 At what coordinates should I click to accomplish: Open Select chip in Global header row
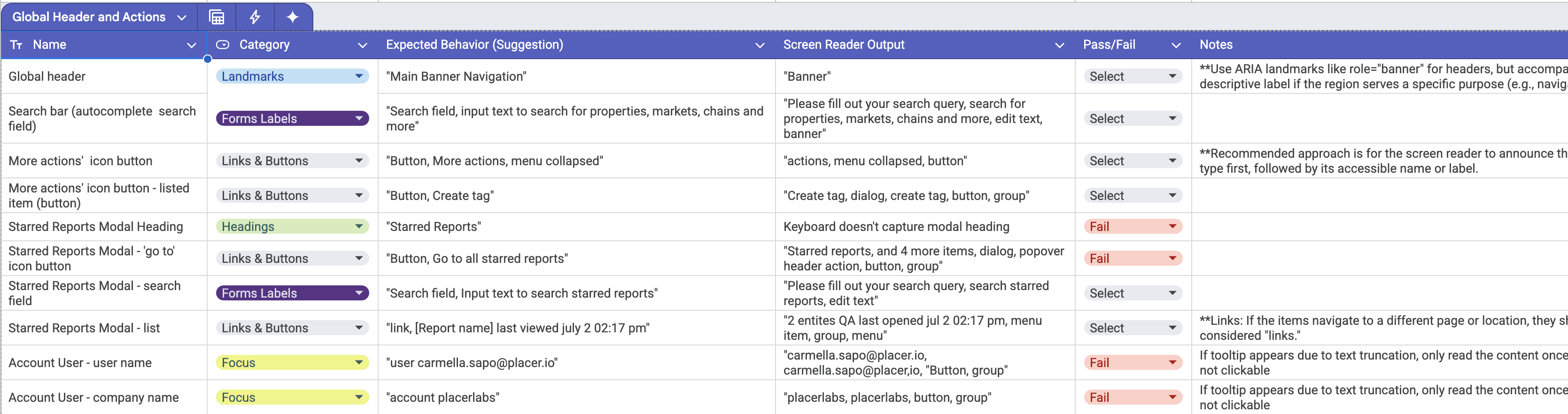pos(1133,77)
